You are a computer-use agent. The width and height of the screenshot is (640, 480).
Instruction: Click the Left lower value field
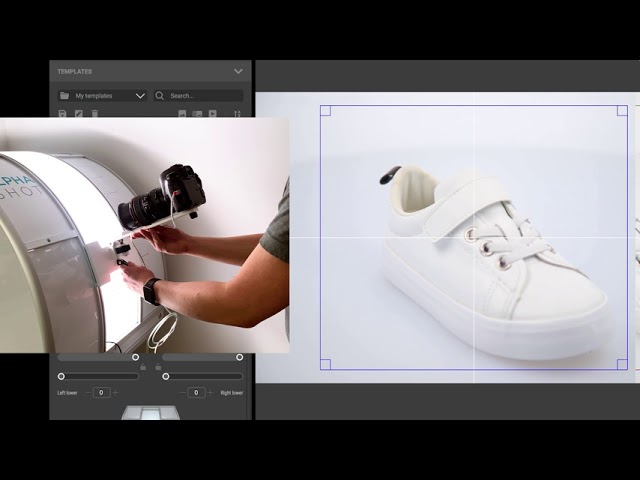point(101,393)
